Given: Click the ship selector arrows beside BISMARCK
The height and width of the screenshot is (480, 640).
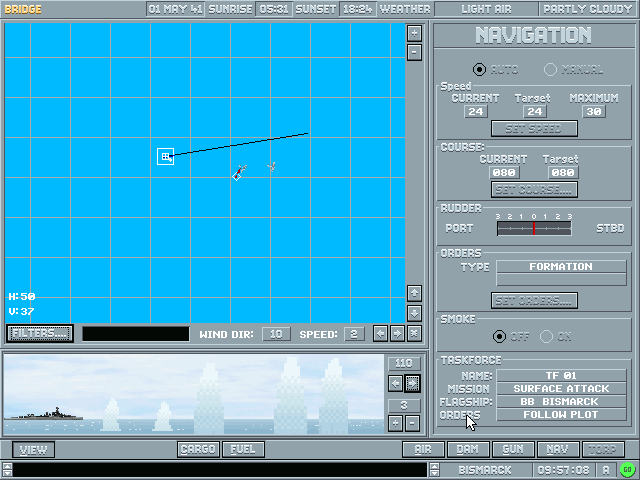Looking at the screenshot, I should point(434,470).
